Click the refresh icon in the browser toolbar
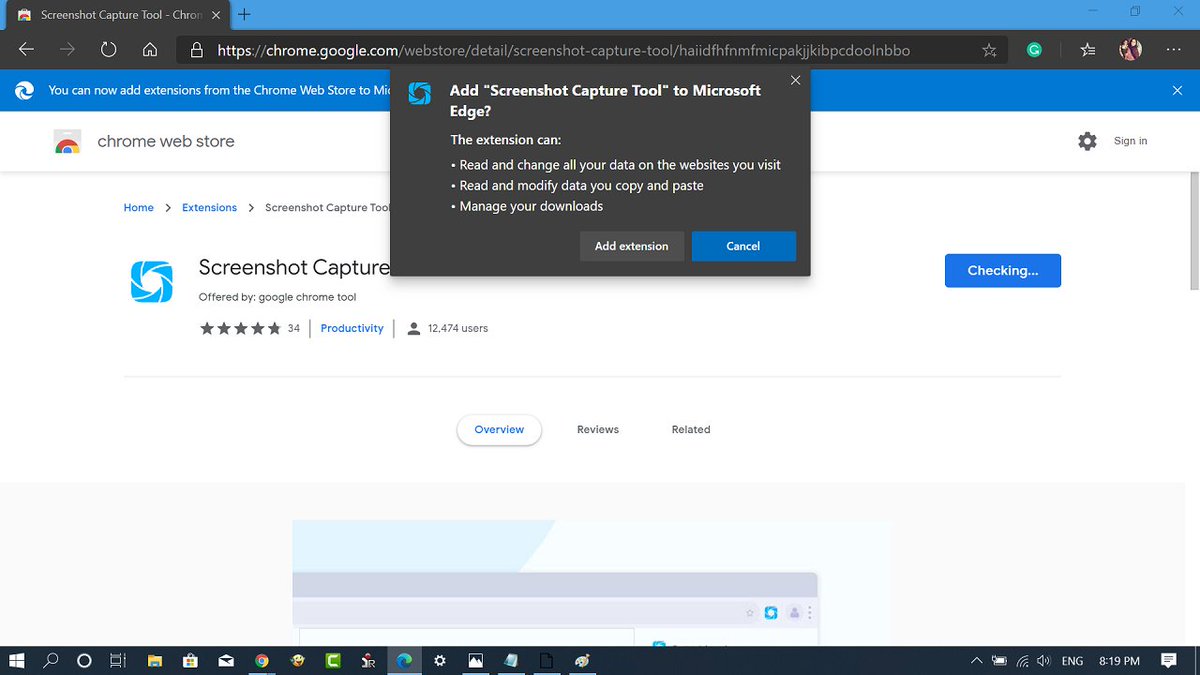Image resolution: width=1200 pixels, height=675 pixels. (108, 48)
